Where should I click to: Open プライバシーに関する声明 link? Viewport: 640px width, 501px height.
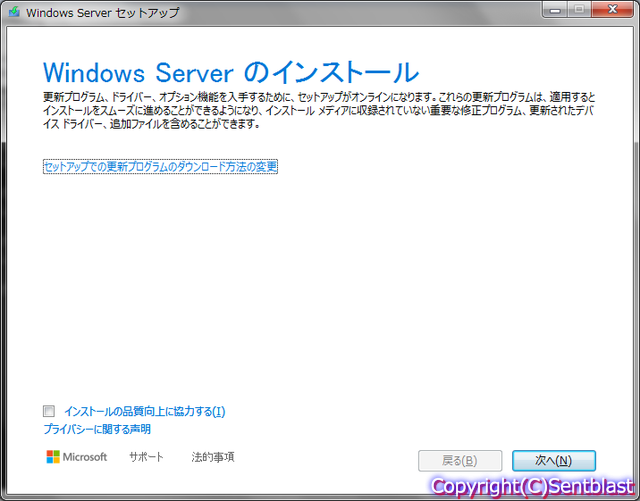(97, 429)
